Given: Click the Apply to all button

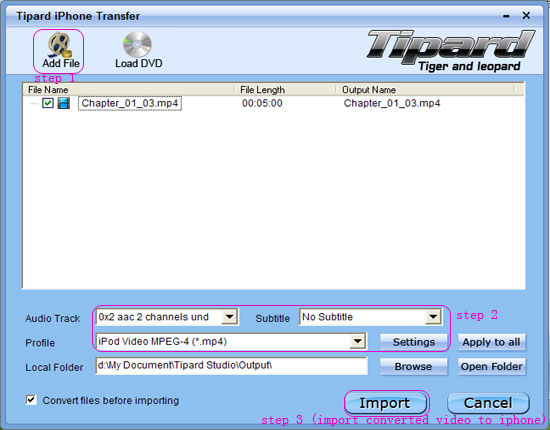Looking at the screenshot, I should point(491,342).
